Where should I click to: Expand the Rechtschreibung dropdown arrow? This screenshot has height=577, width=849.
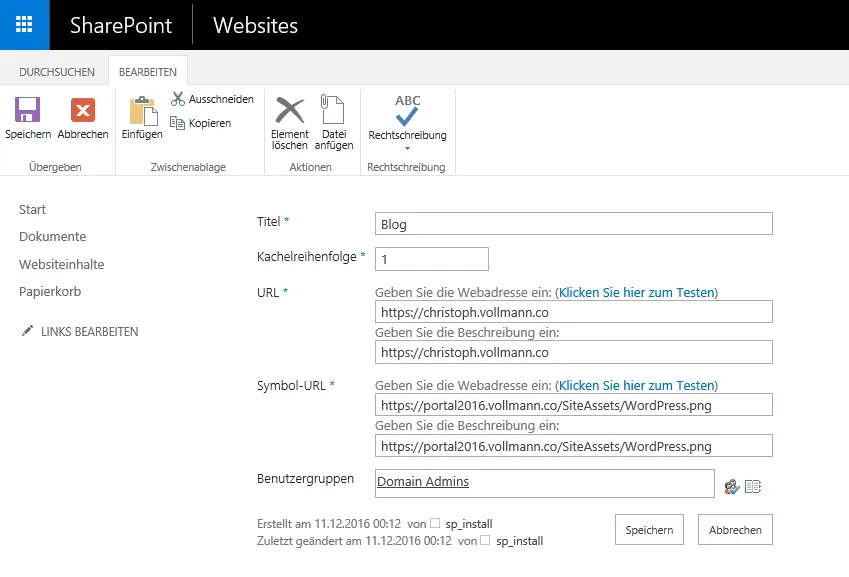pyautogui.click(x=407, y=148)
